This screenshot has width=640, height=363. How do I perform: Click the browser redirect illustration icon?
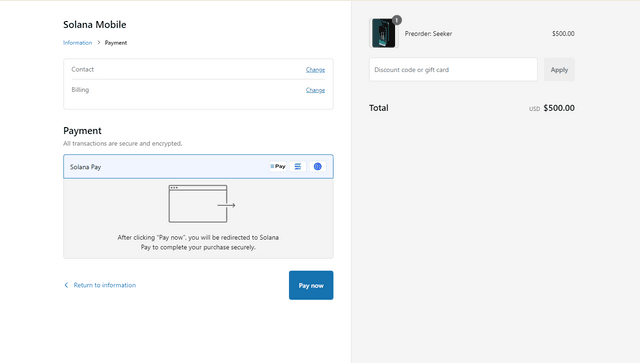(202, 204)
